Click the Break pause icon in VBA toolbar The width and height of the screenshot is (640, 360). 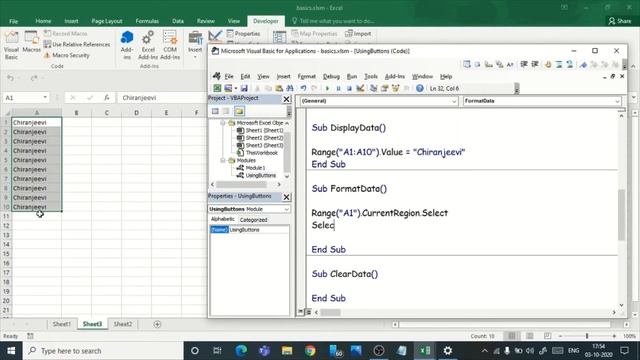338,88
